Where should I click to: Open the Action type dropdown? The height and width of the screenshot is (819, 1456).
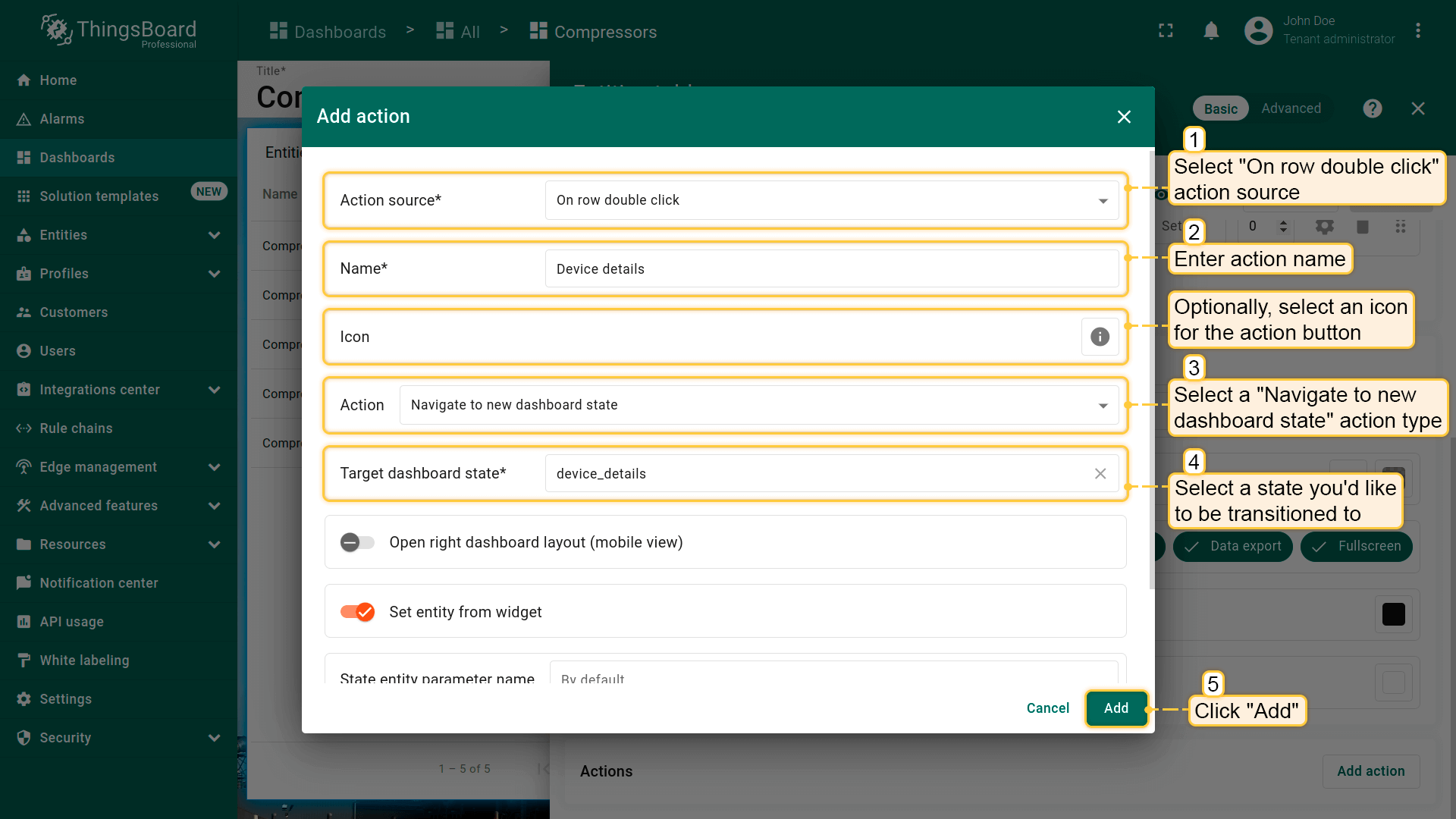(x=758, y=405)
